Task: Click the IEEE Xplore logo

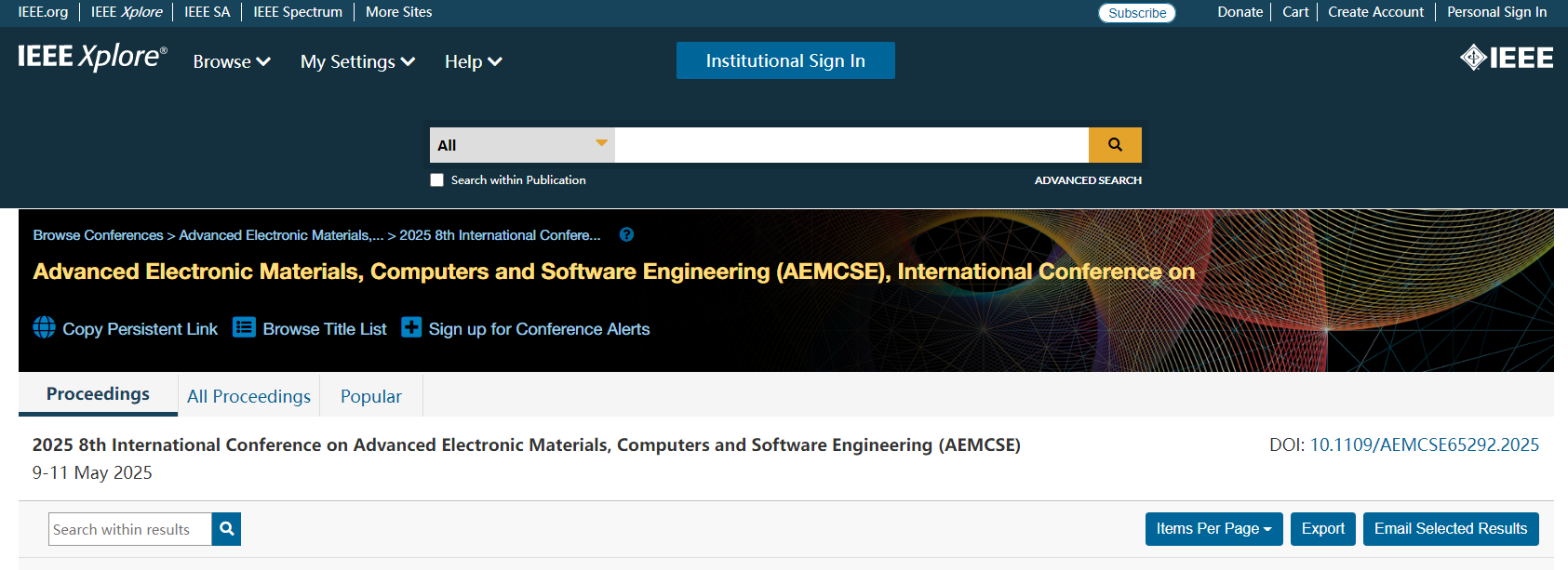Action: click(x=93, y=58)
